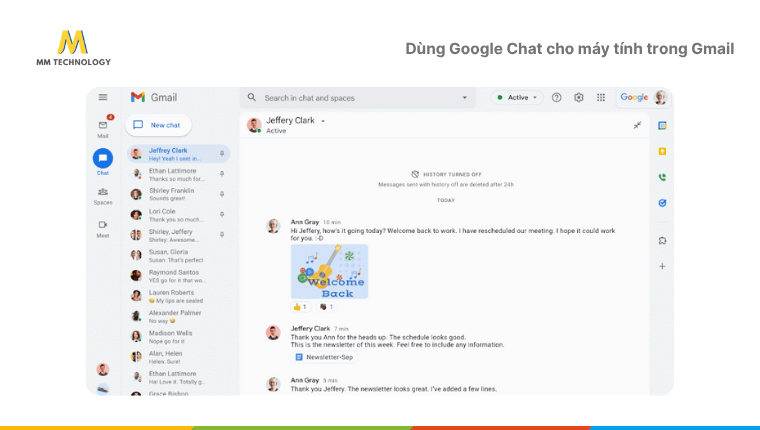Open the Calendar side panel icon

coord(662,126)
